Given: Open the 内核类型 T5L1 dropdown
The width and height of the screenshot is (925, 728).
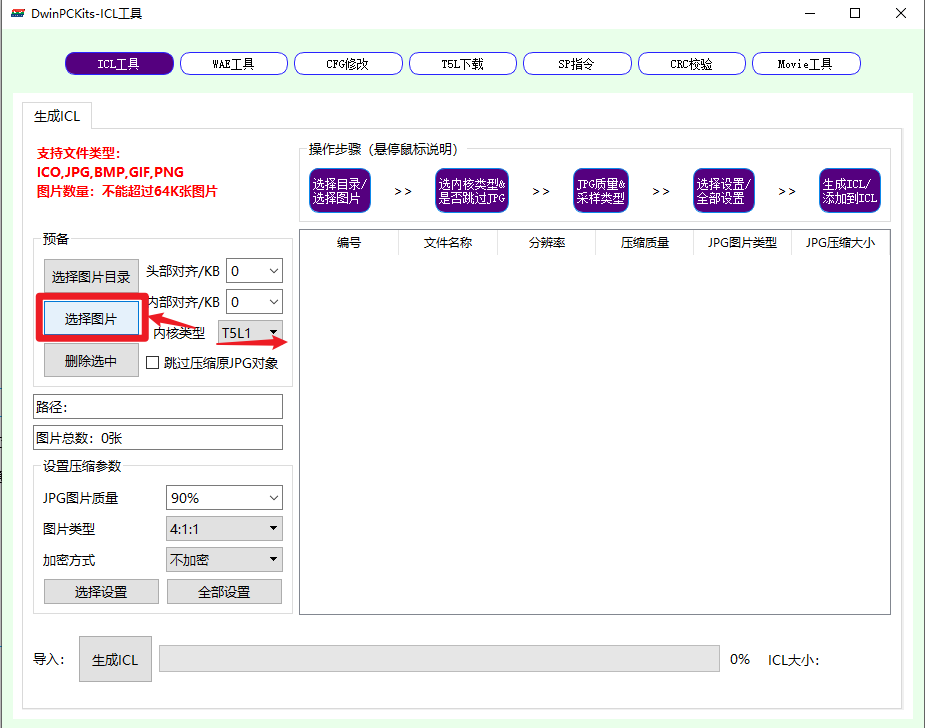Looking at the screenshot, I should (250, 333).
